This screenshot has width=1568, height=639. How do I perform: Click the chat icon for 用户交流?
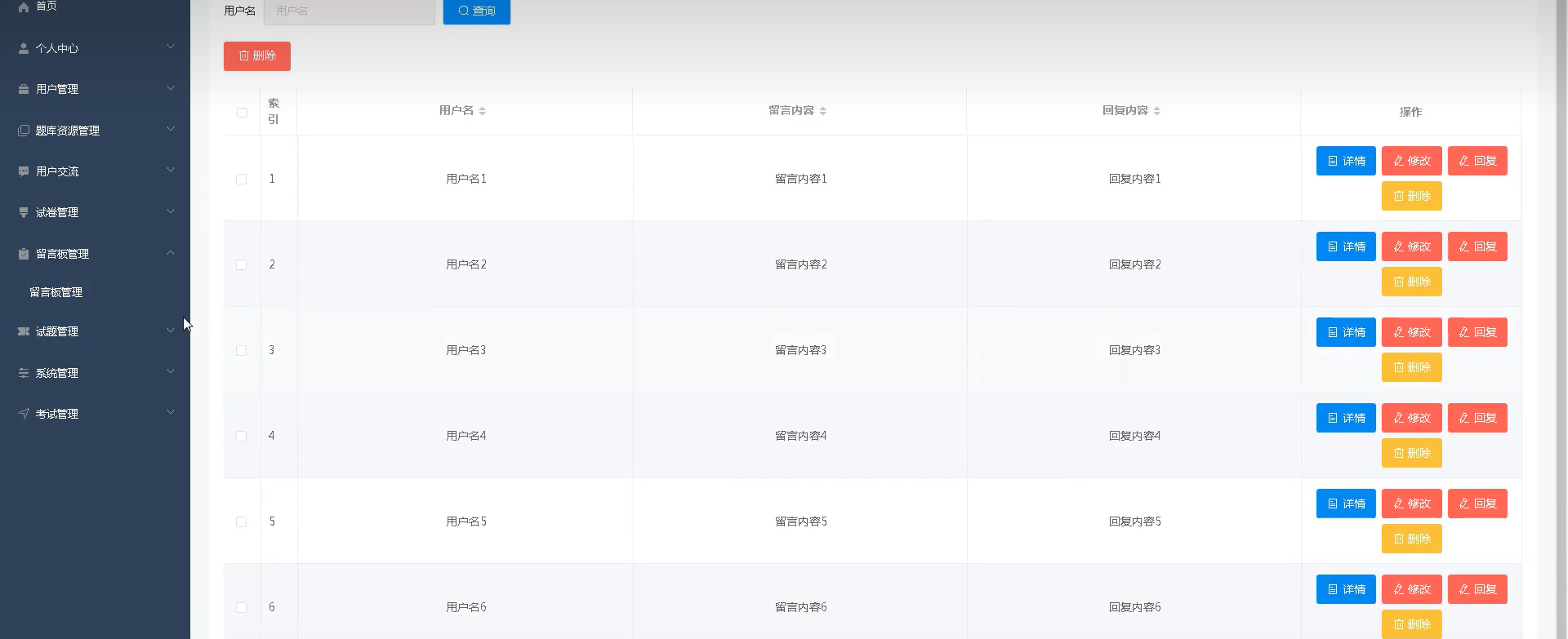pos(24,171)
